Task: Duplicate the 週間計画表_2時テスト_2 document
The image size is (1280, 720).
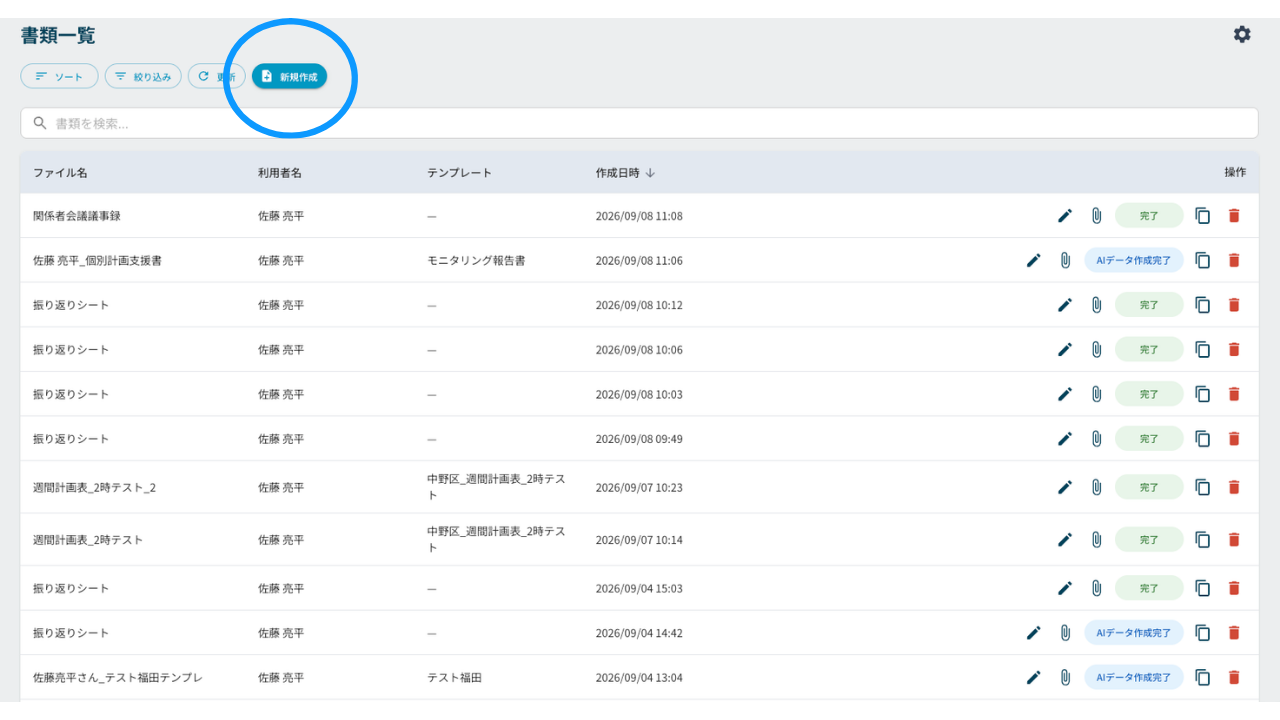Action: (x=1203, y=487)
